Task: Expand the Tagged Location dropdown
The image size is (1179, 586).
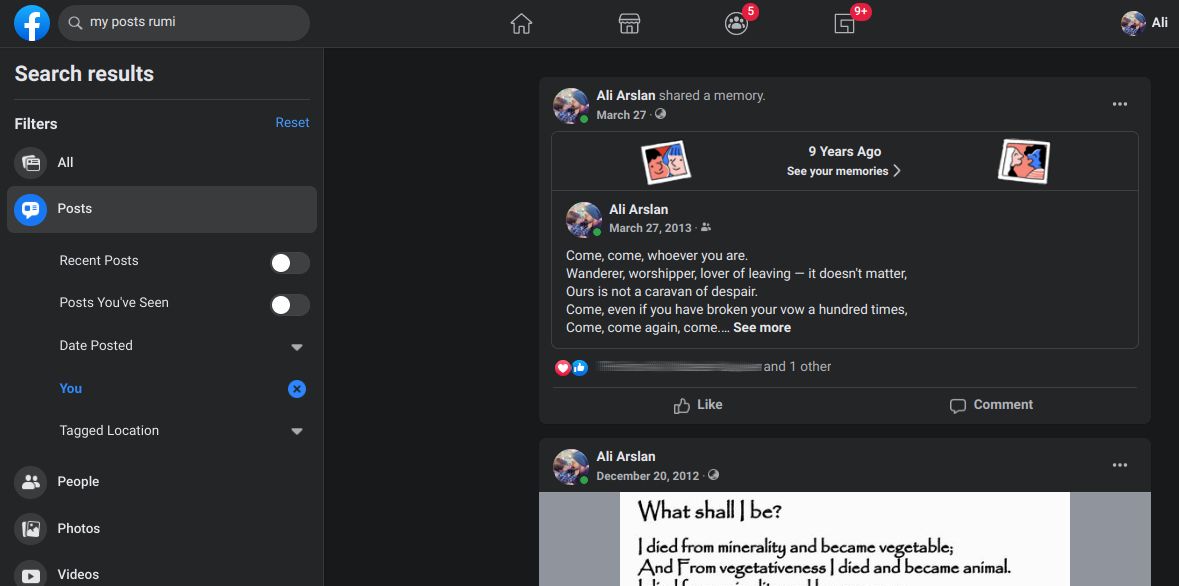Action: point(296,430)
